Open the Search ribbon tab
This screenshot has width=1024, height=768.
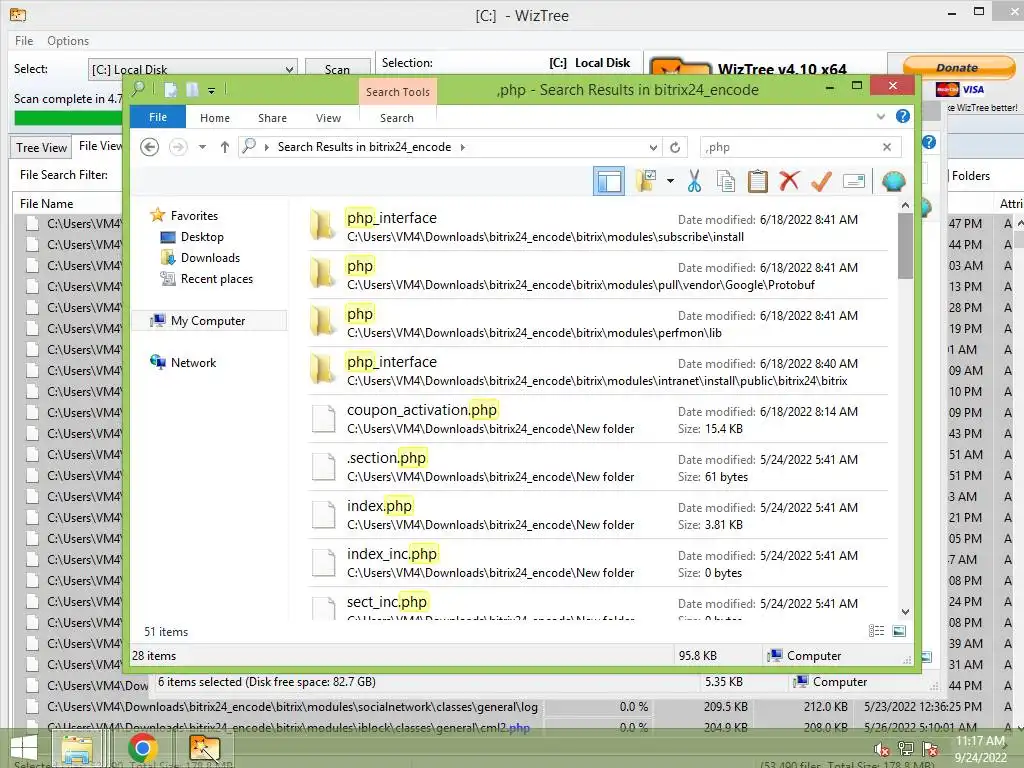point(397,118)
